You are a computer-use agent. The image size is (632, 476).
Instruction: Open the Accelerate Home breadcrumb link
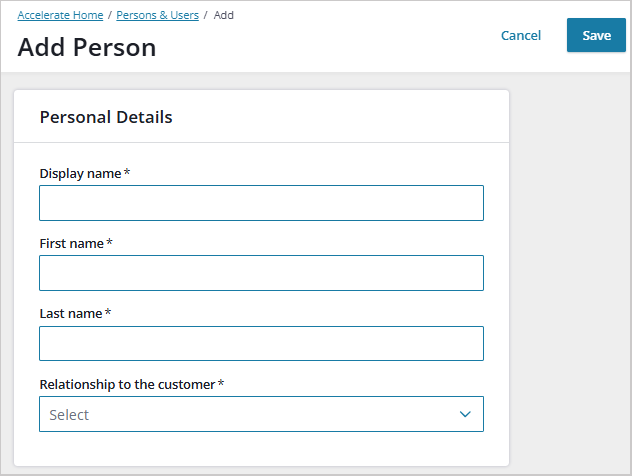point(60,16)
